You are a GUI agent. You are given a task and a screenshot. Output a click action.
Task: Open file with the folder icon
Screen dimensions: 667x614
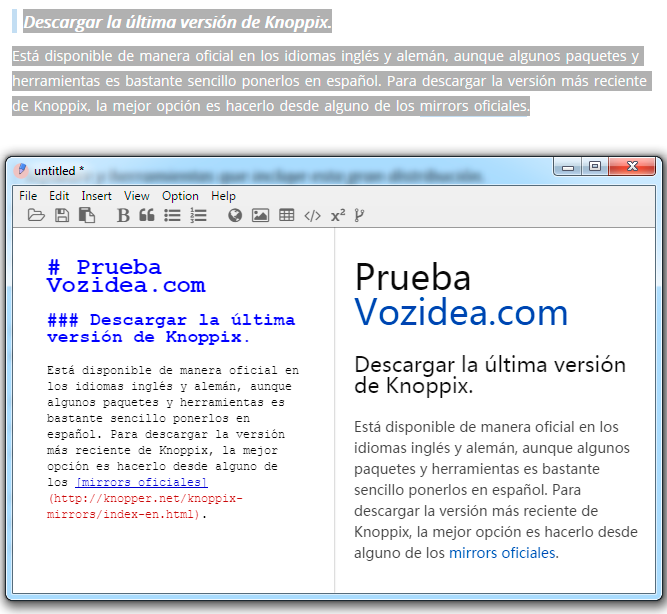click(x=36, y=215)
